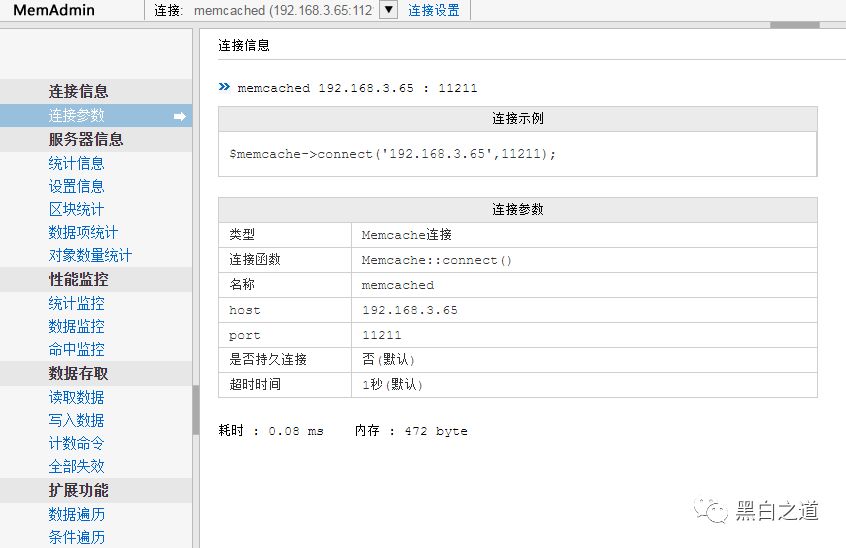Click the gray tab at top right
The width and height of the screenshot is (846, 548).
[x=795, y=25]
